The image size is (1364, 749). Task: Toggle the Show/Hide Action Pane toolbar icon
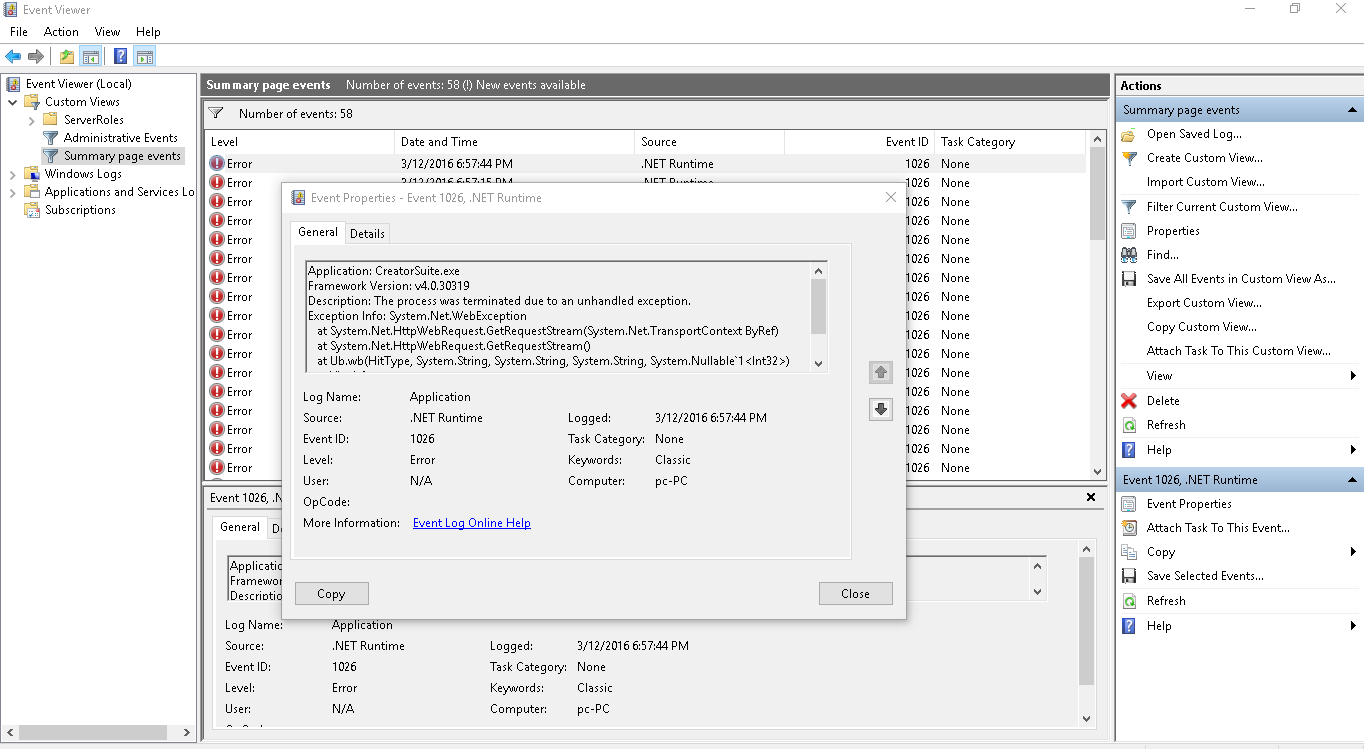144,56
